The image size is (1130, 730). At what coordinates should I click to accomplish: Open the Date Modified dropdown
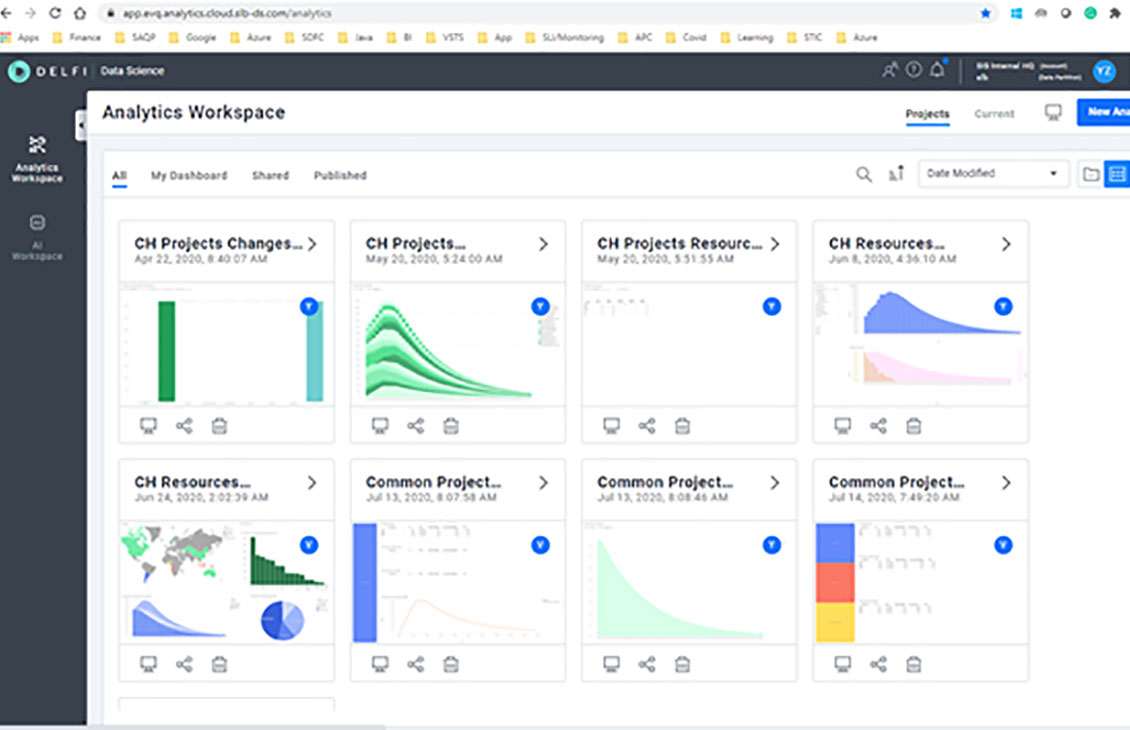992,173
